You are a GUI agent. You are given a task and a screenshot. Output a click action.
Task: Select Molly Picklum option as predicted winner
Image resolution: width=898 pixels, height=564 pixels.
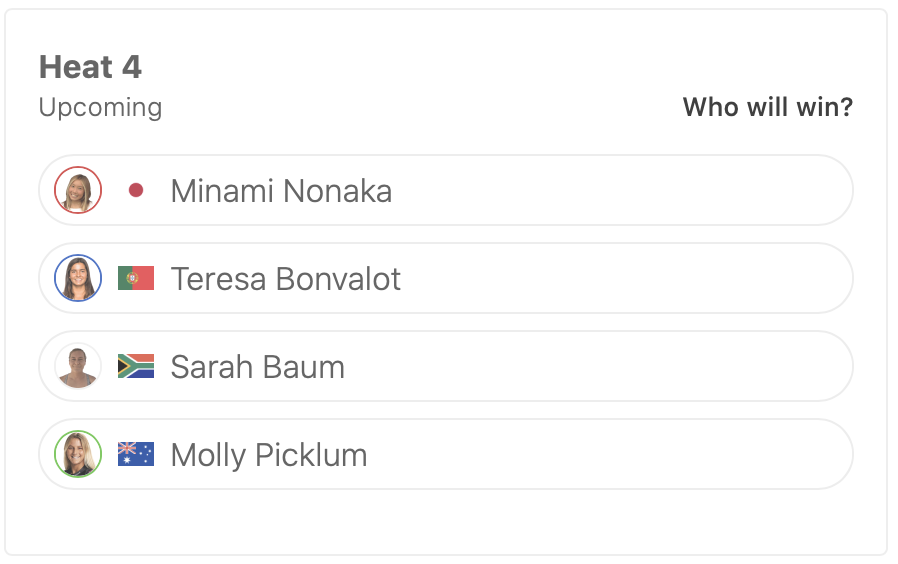620,454
